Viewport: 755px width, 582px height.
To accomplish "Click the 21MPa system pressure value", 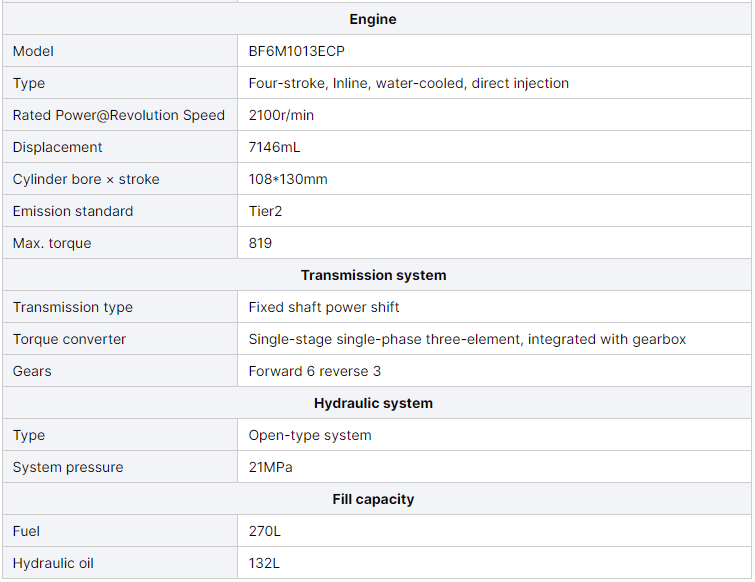I will [x=270, y=467].
